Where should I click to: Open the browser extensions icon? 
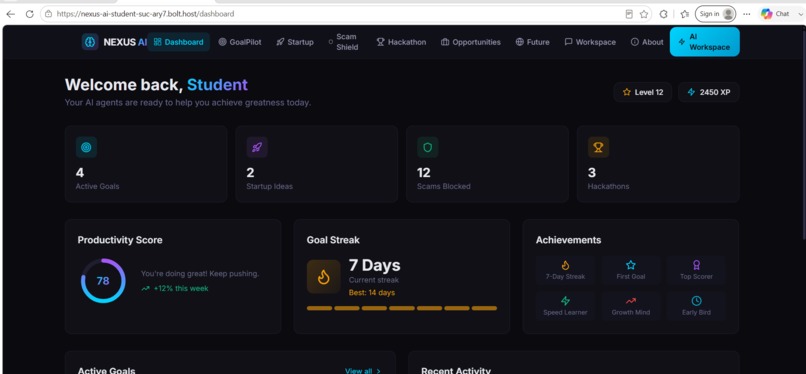click(x=663, y=14)
